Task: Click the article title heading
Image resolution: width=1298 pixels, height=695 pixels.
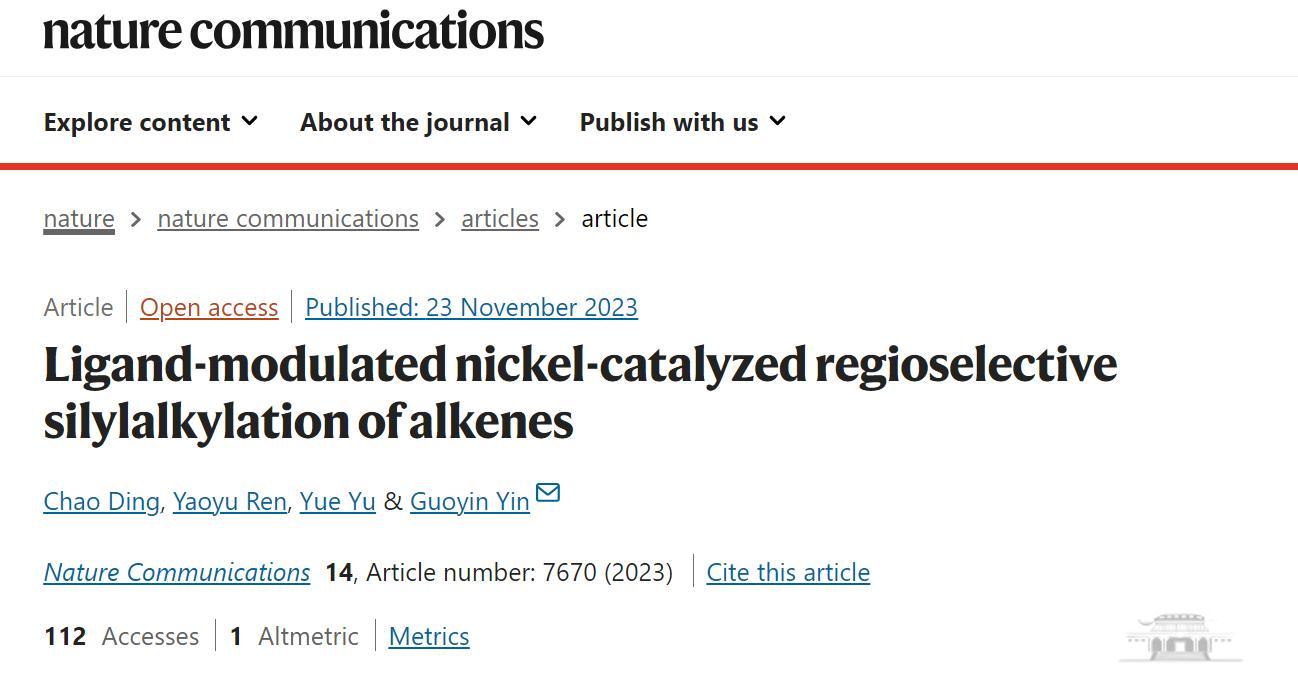Action: pos(580,392)
